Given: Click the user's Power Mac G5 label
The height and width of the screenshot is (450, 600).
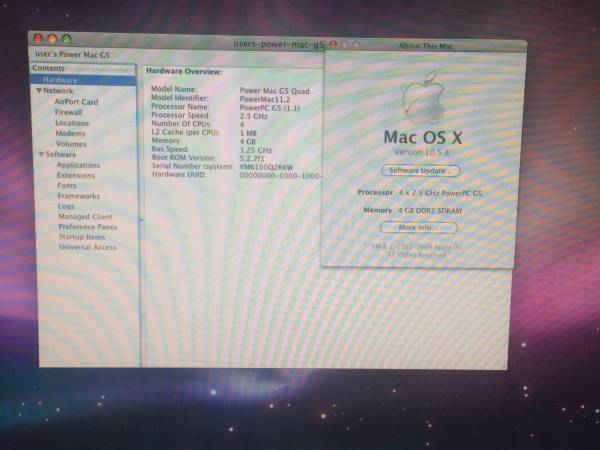Looking at the screenshot, I should coord(72,54).
